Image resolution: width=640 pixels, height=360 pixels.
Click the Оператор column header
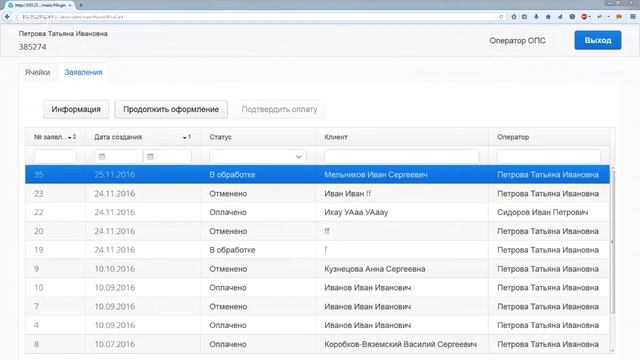click(549, 137)
